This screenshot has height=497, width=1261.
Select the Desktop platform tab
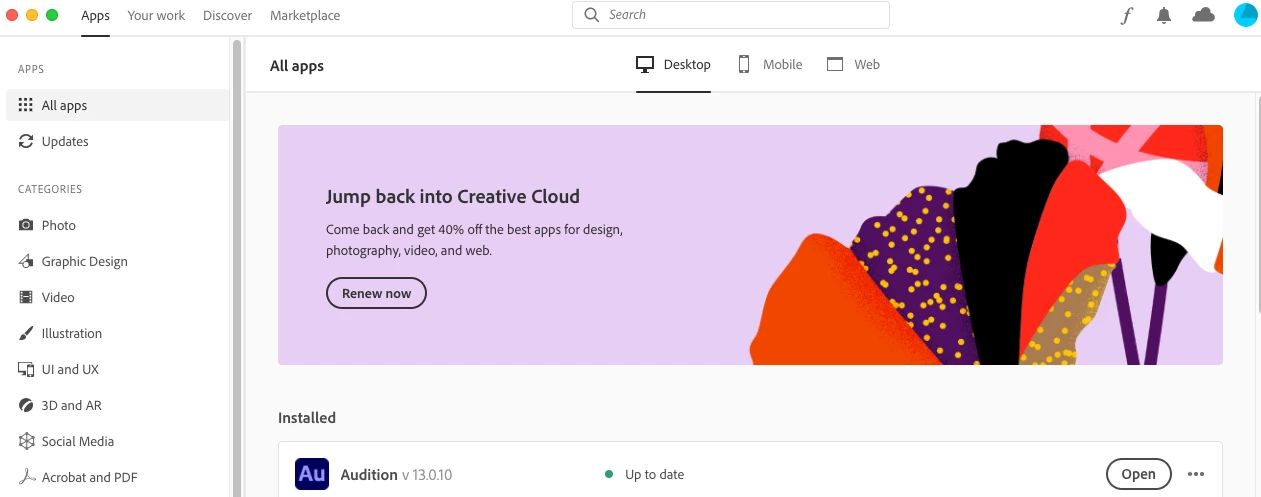673,64
